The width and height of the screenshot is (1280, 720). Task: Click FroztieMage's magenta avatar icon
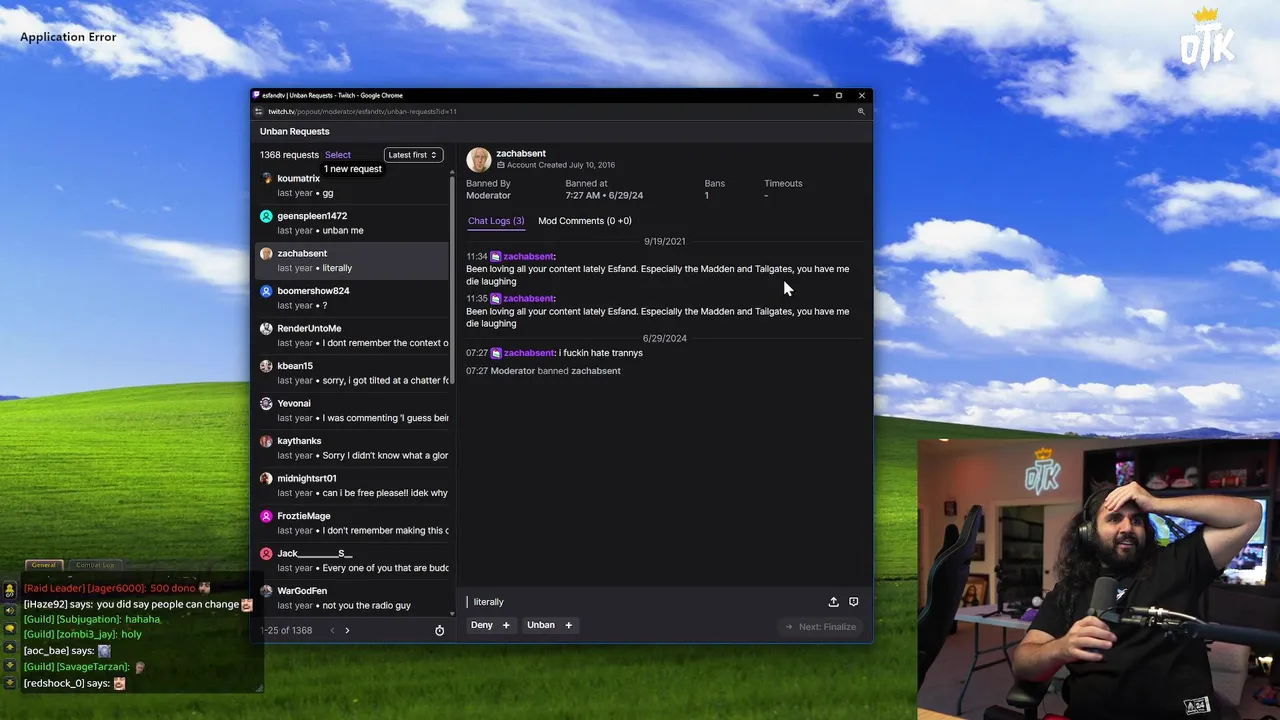coord(266,516)
